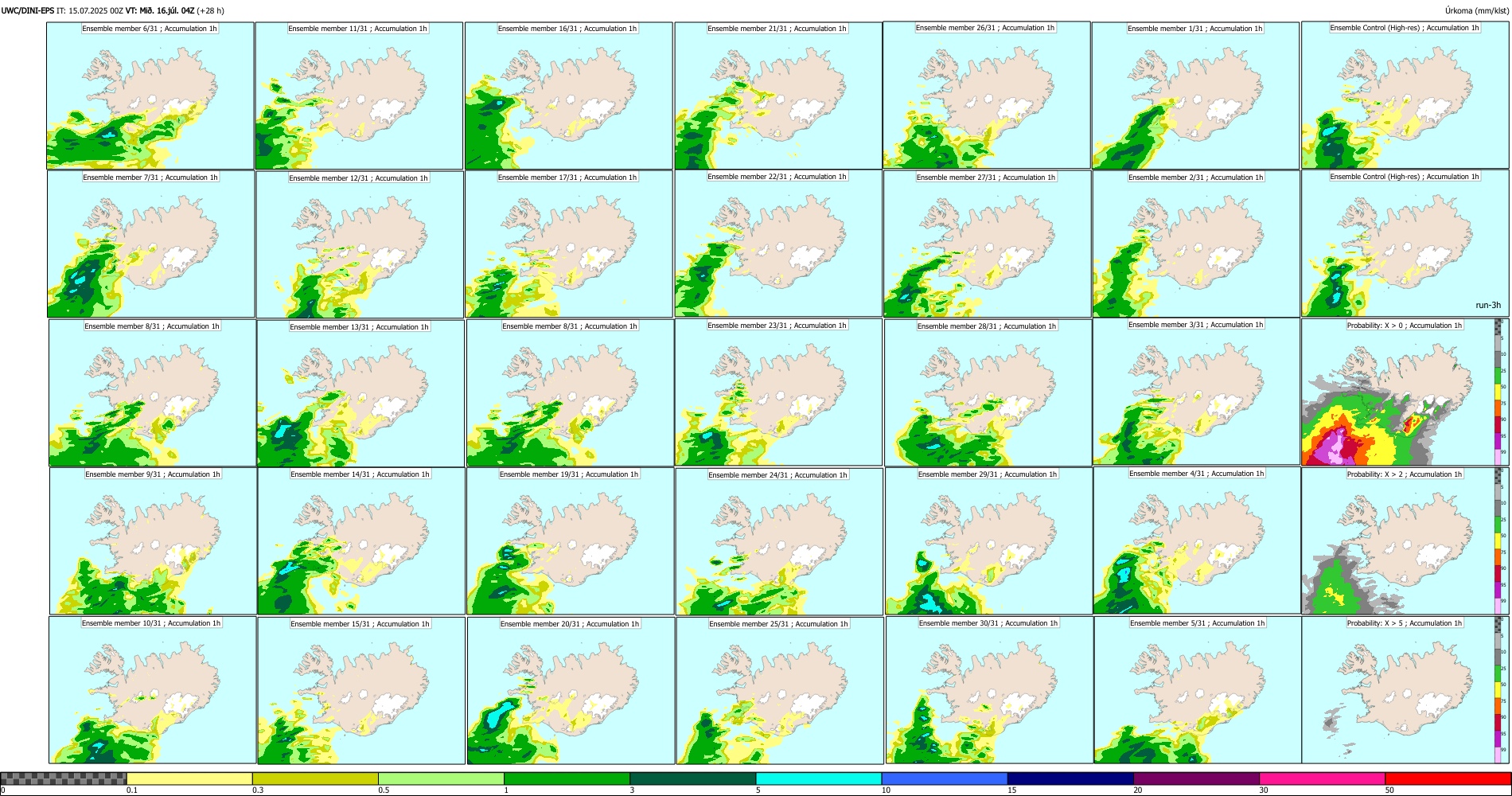Click the probability colorbar beside X > 0 map
The image size is (1512, 796).
coord(1499,392)
